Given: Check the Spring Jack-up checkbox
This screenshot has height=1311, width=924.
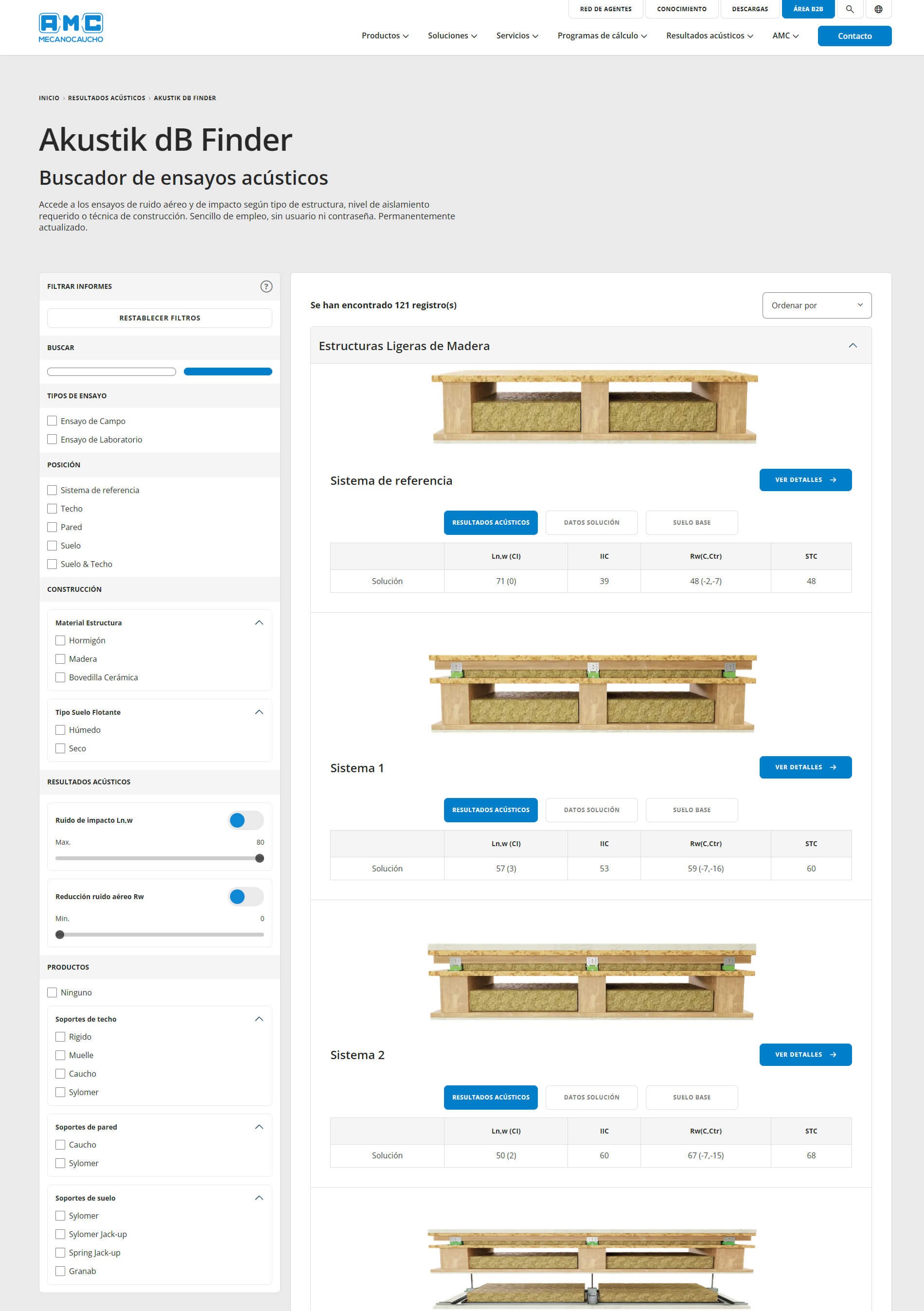Looking at the screenshot, I should (60, 1252).
